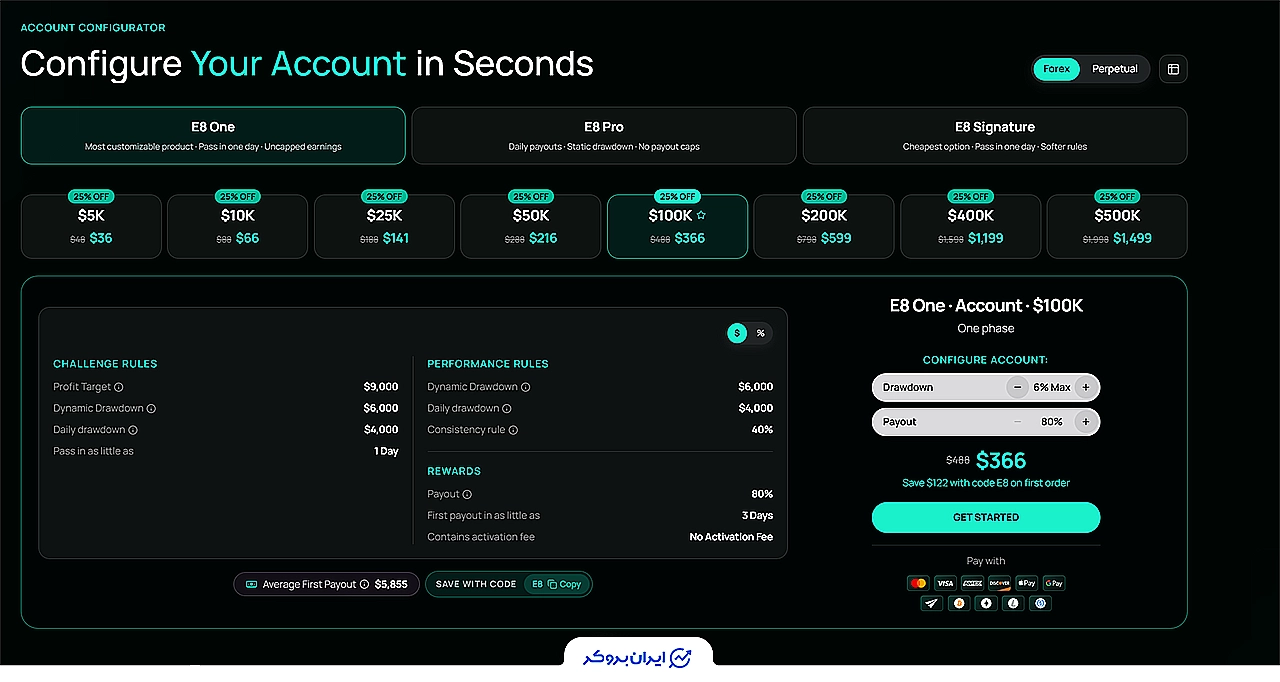Click the blue USDC coin icon
The height and width of the screenshot is (682, 1280).
(x=1040, y=603)
